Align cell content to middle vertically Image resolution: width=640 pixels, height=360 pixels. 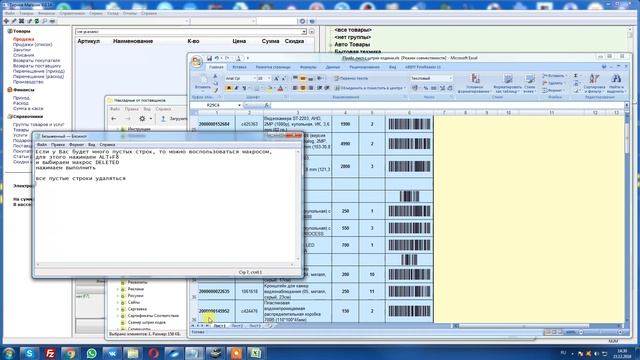click(x=303, y=78)
